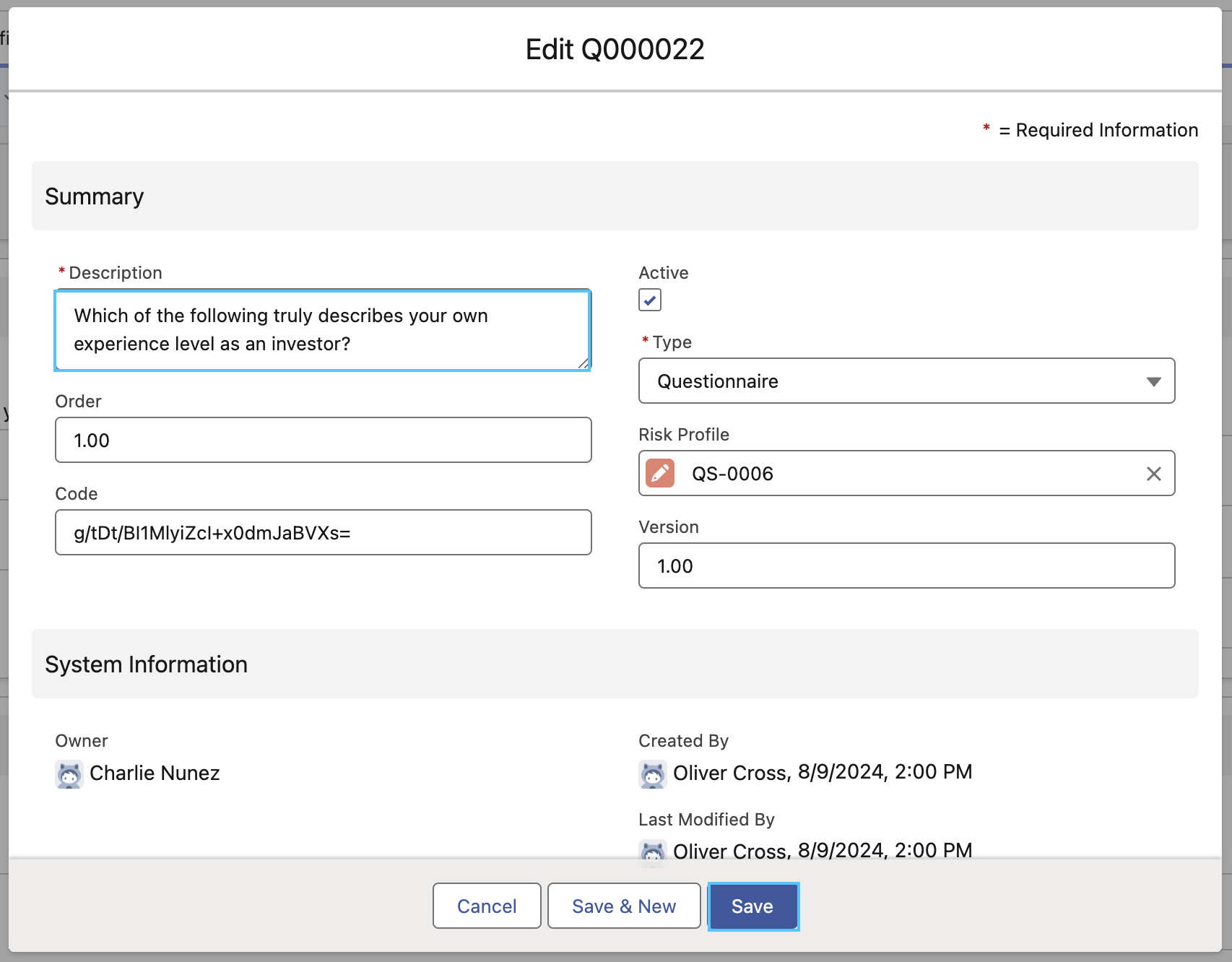Click the Edit Q000022 dialog title
Screen dimensions: 1232x962
(x=615, y=49)
